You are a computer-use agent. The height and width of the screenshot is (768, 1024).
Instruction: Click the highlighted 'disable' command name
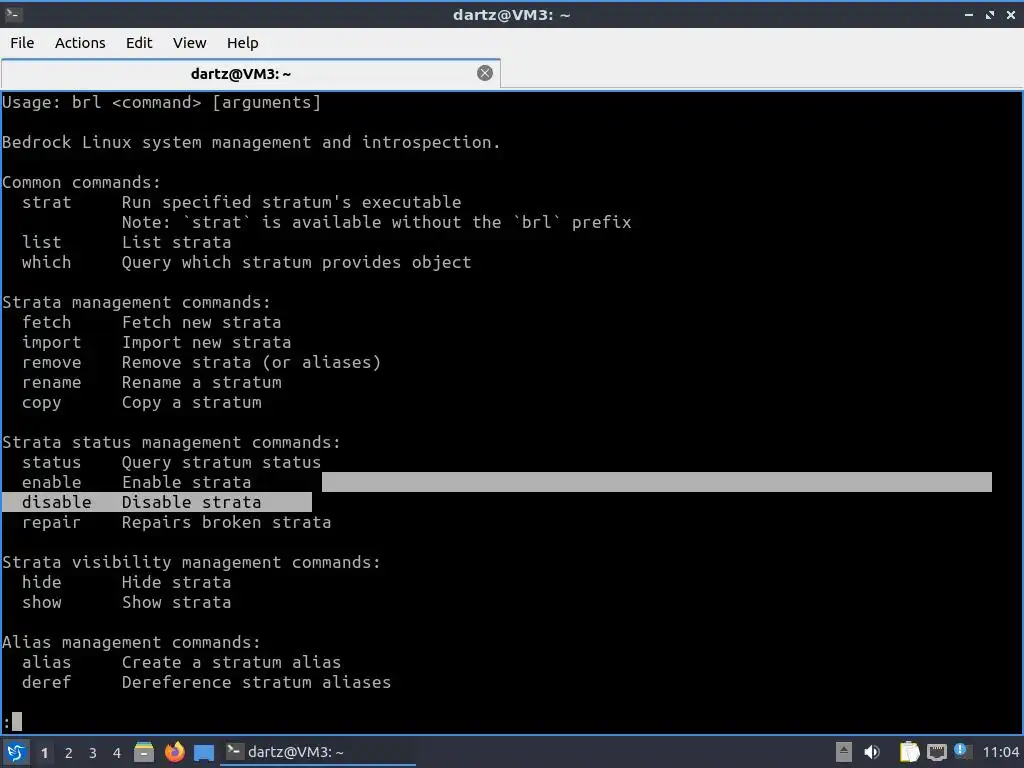click(56, 502)
